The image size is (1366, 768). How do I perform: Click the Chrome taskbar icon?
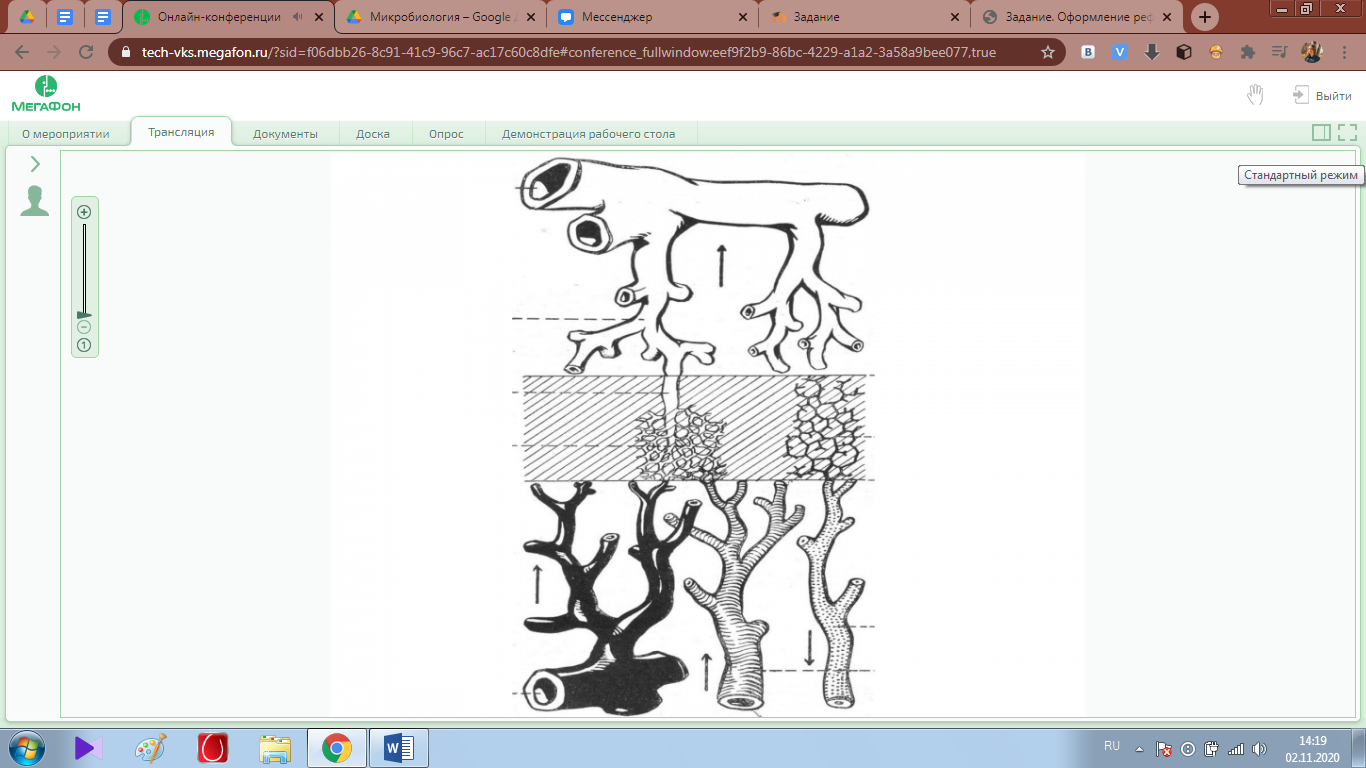click(x=337, y=748)
